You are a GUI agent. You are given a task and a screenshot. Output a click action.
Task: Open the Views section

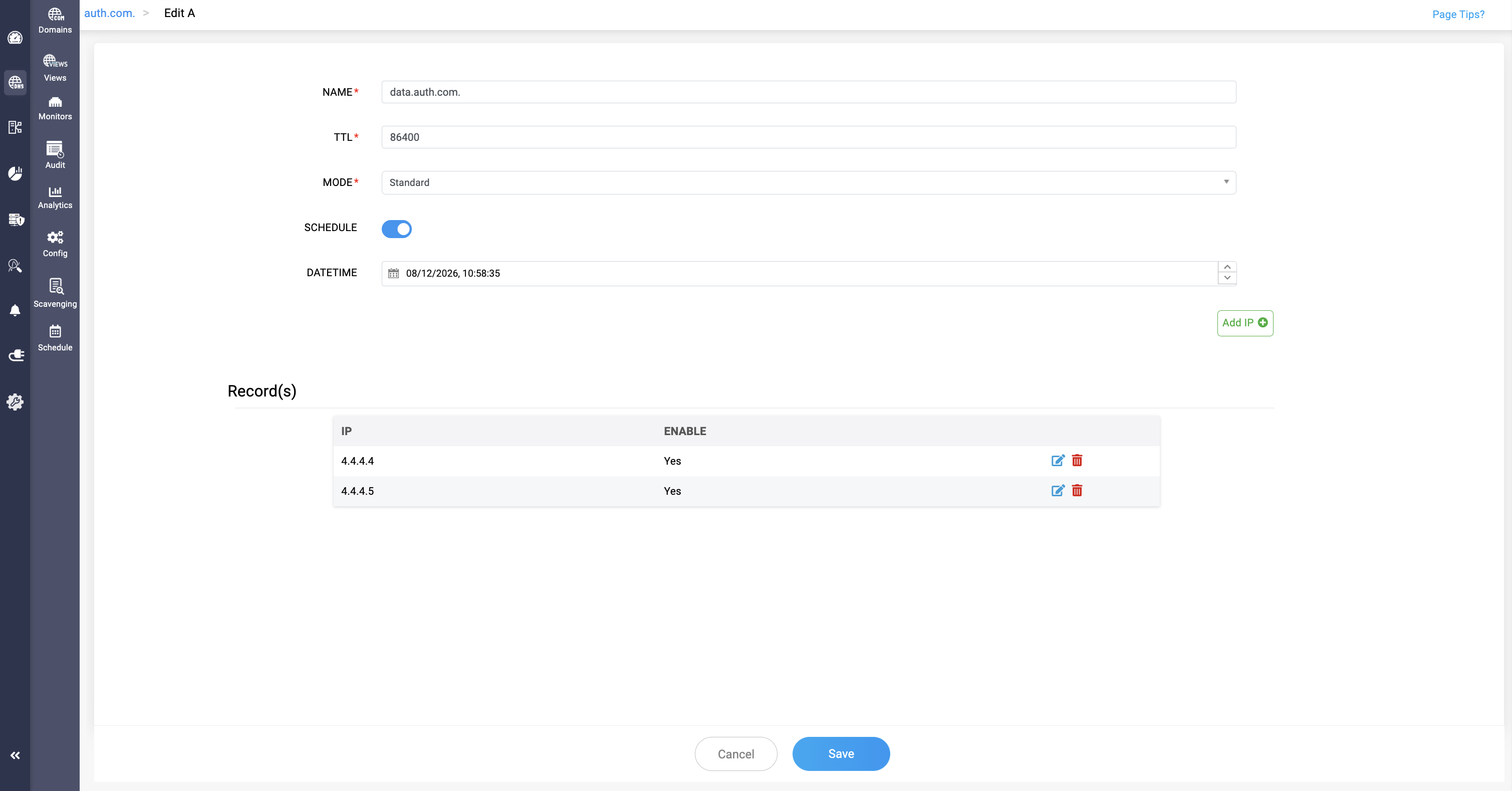pyautogui.click(x=55, y=68)
